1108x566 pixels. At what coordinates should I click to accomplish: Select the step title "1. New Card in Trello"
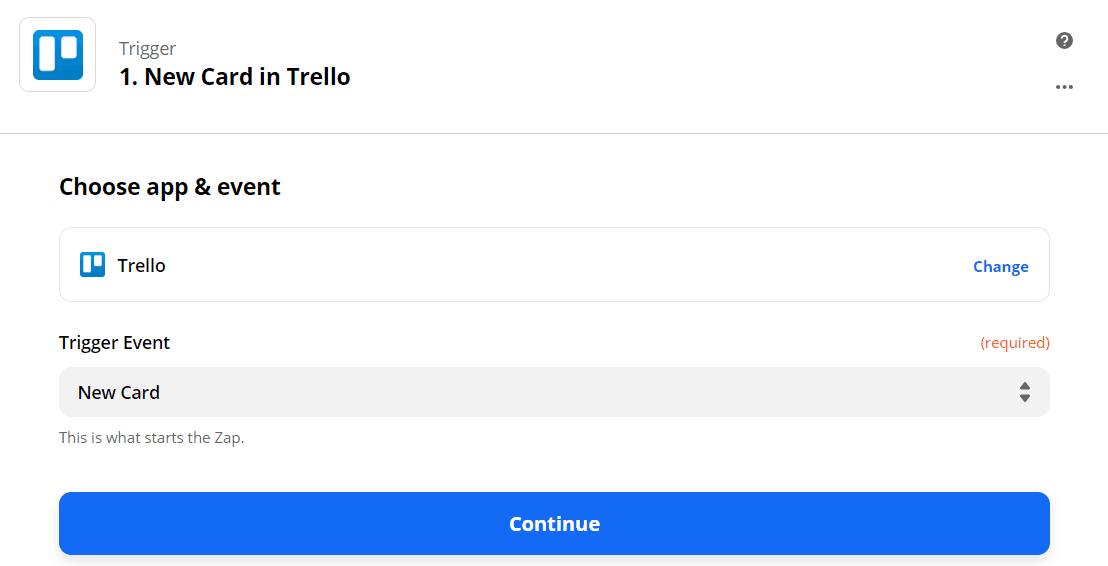(x=234, y=77)
